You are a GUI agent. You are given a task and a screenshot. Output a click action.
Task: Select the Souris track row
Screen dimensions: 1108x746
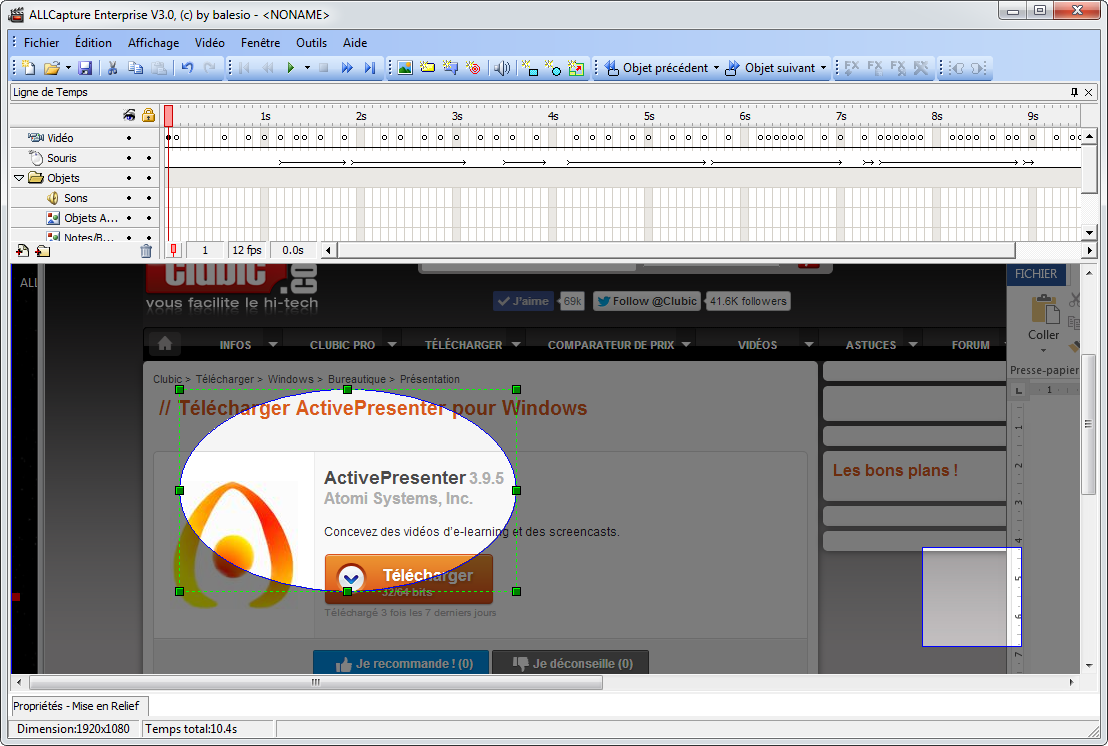click(85, 158)
